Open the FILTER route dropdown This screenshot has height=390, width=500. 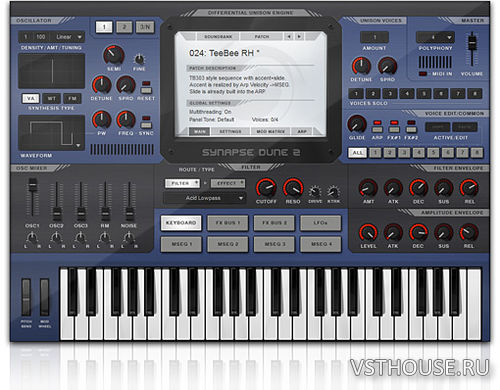click(x=182, y=183)
